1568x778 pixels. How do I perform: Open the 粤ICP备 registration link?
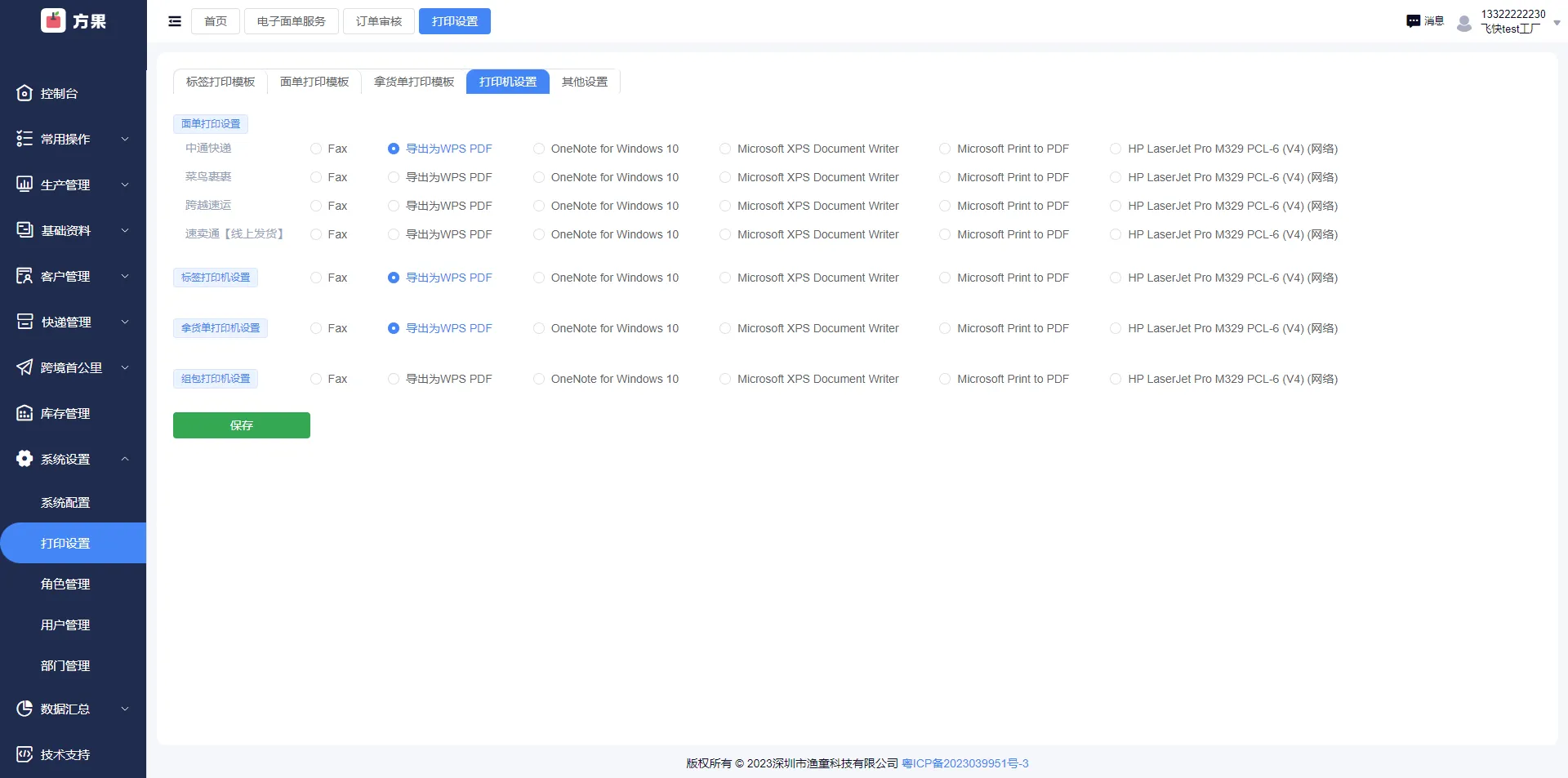[x=964, y=763]
